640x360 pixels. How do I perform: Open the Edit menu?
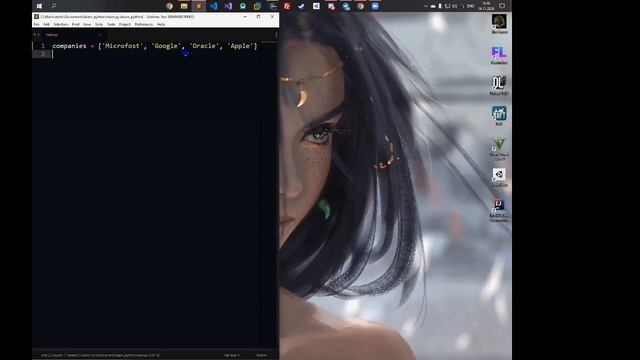46,24
